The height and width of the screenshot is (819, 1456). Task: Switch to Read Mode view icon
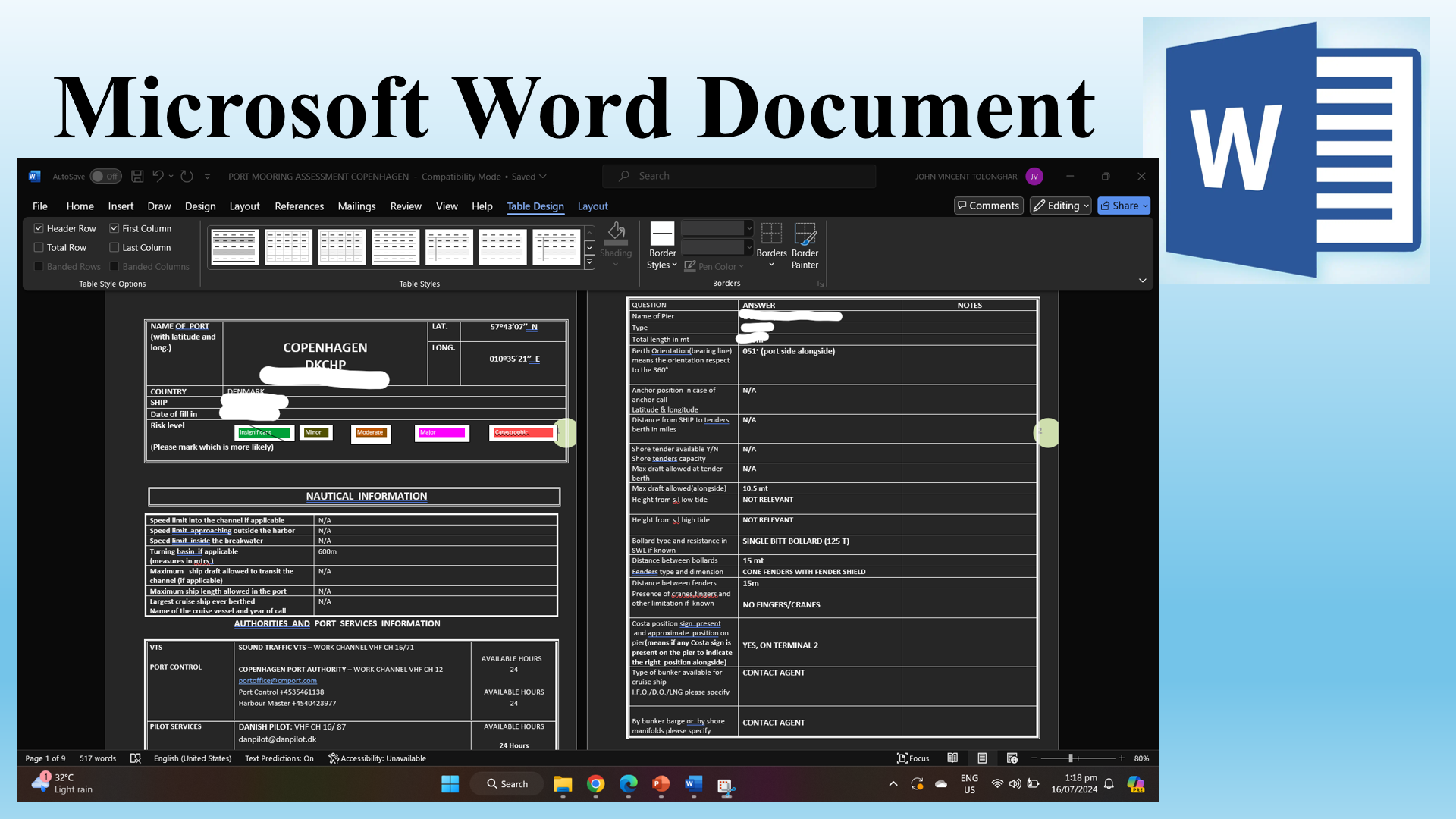tap(952, 758)
